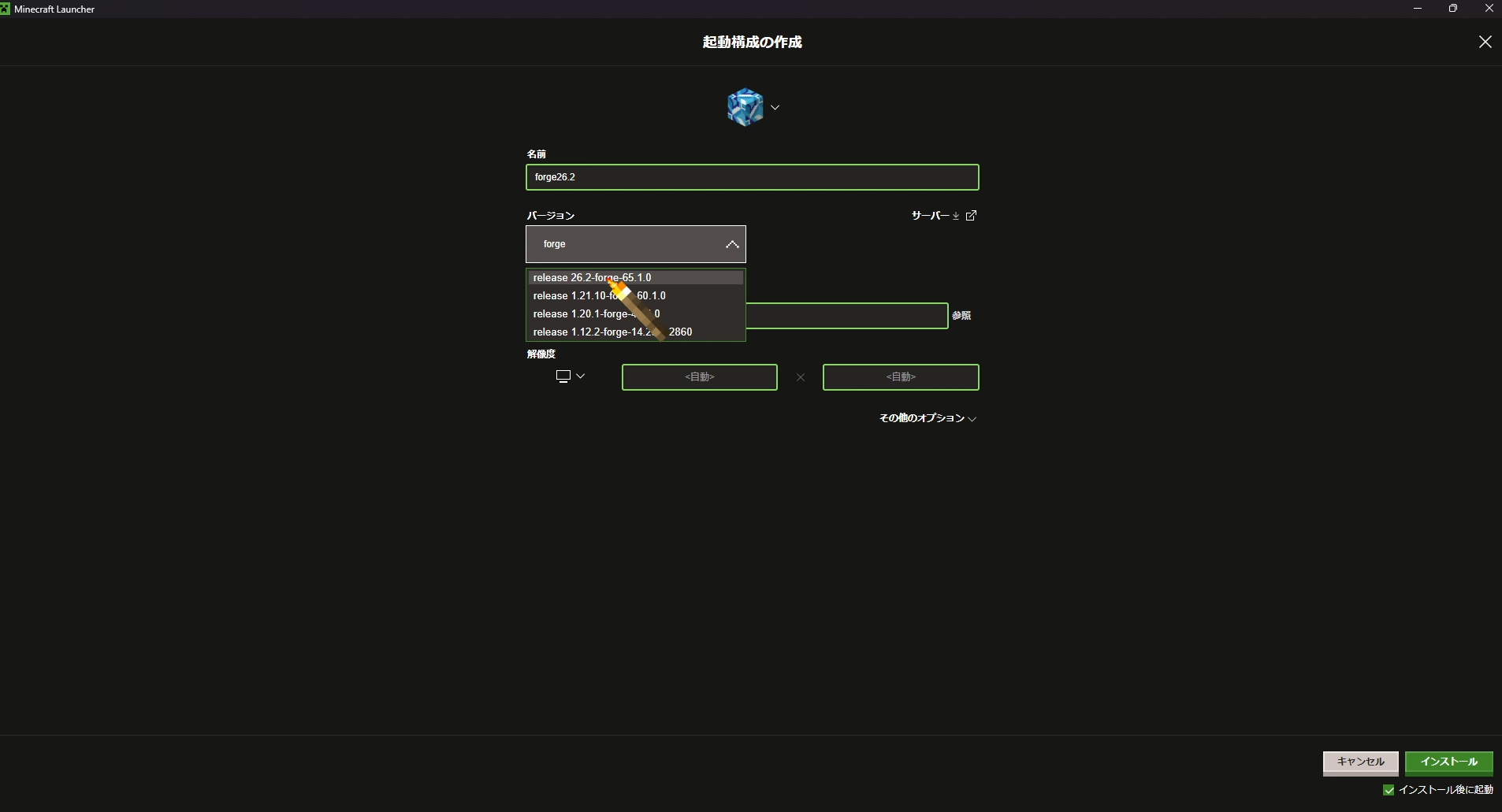
Task: Click the 参照 browse button
Action: [961, 316]
